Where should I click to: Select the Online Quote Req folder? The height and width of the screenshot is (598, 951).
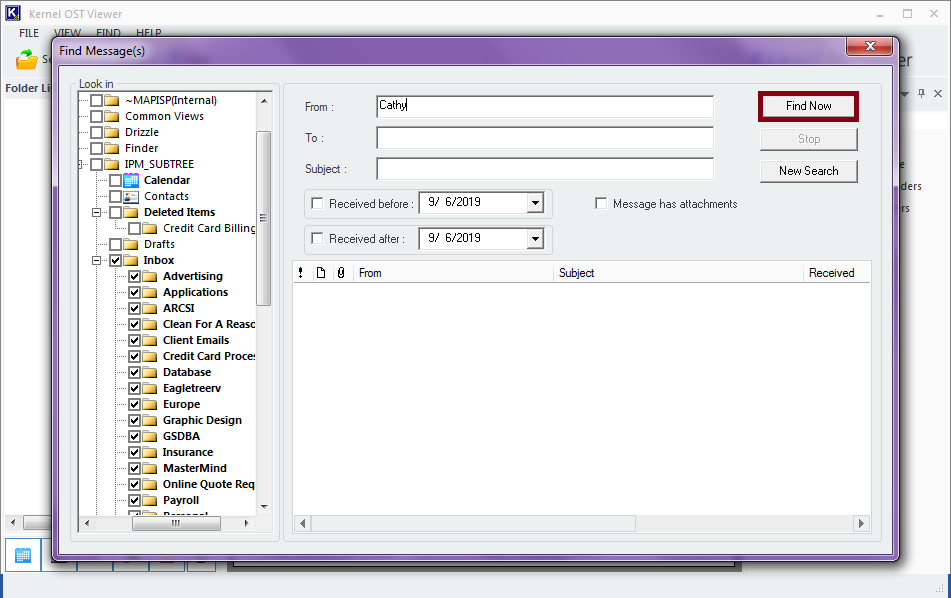(x=209, y=484)
